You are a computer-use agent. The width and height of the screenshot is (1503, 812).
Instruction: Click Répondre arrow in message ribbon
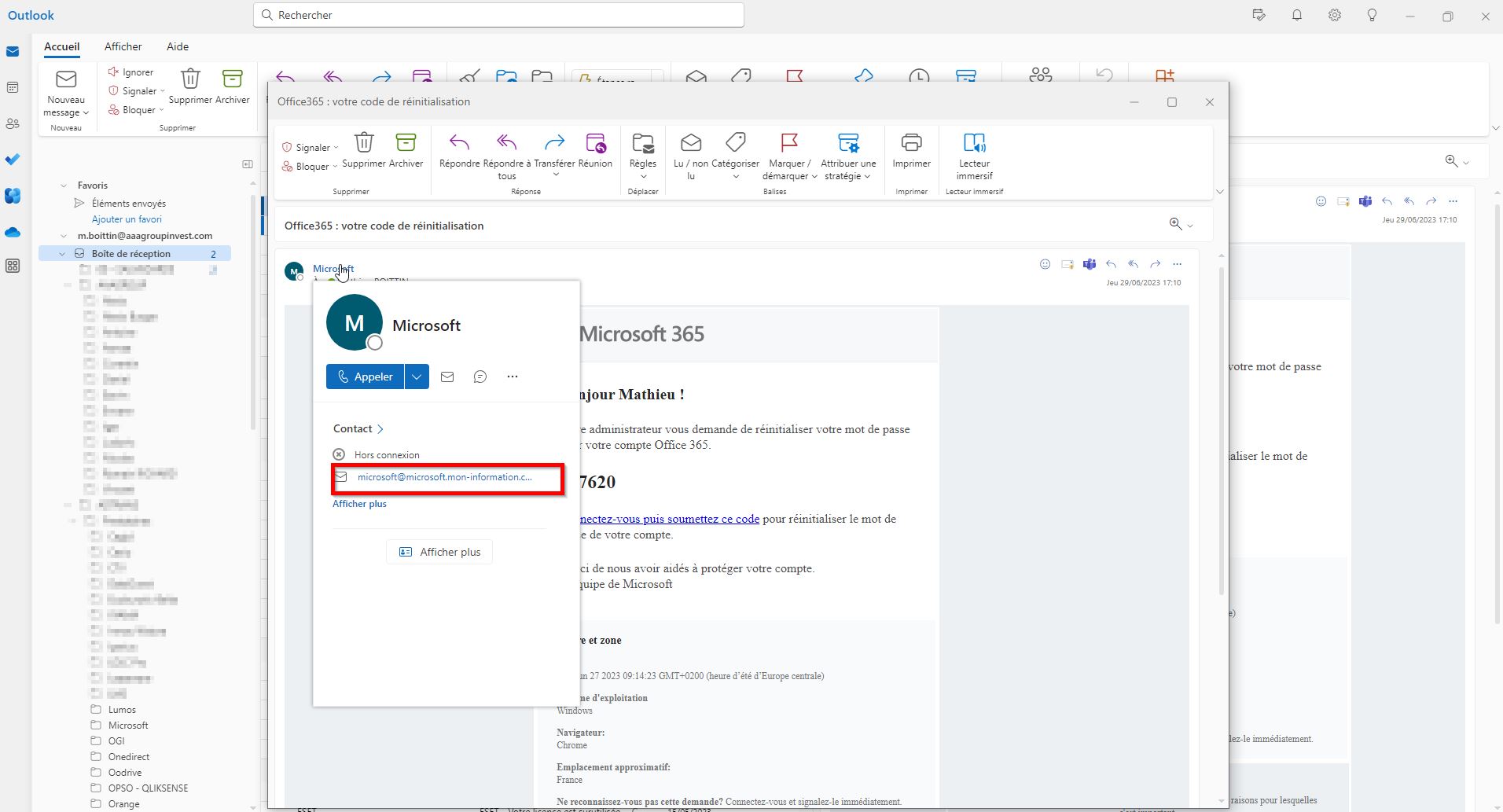pyautogui.click(x=459, y=143)
